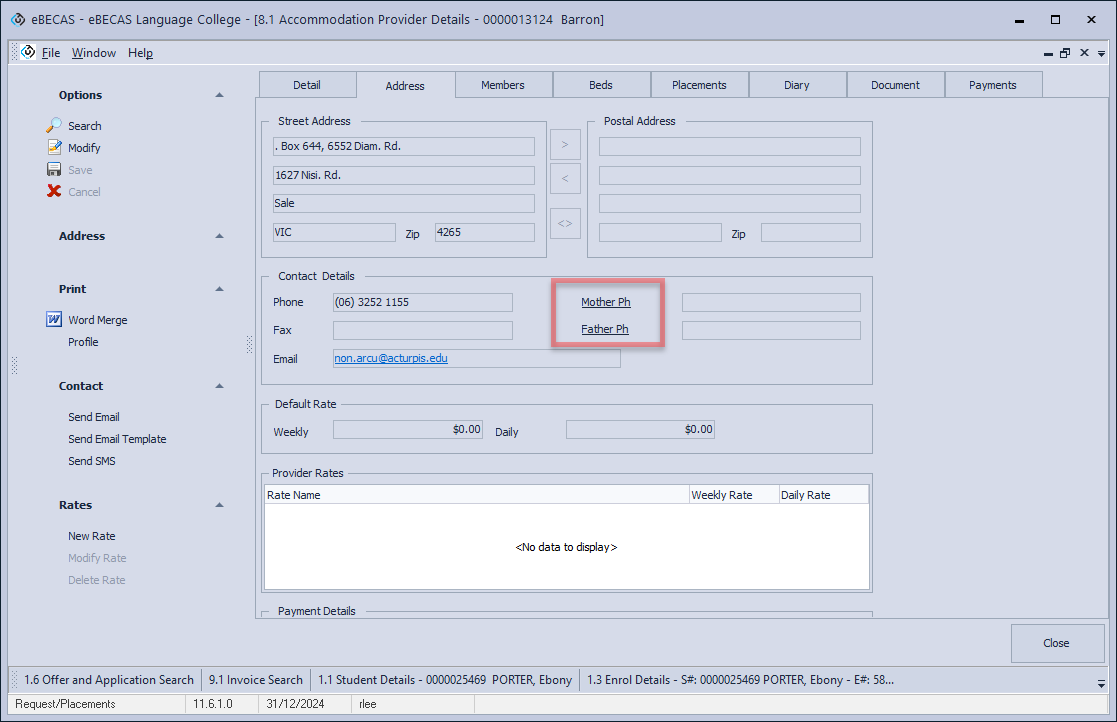Open the Mother Ph link

coord(605,302)
